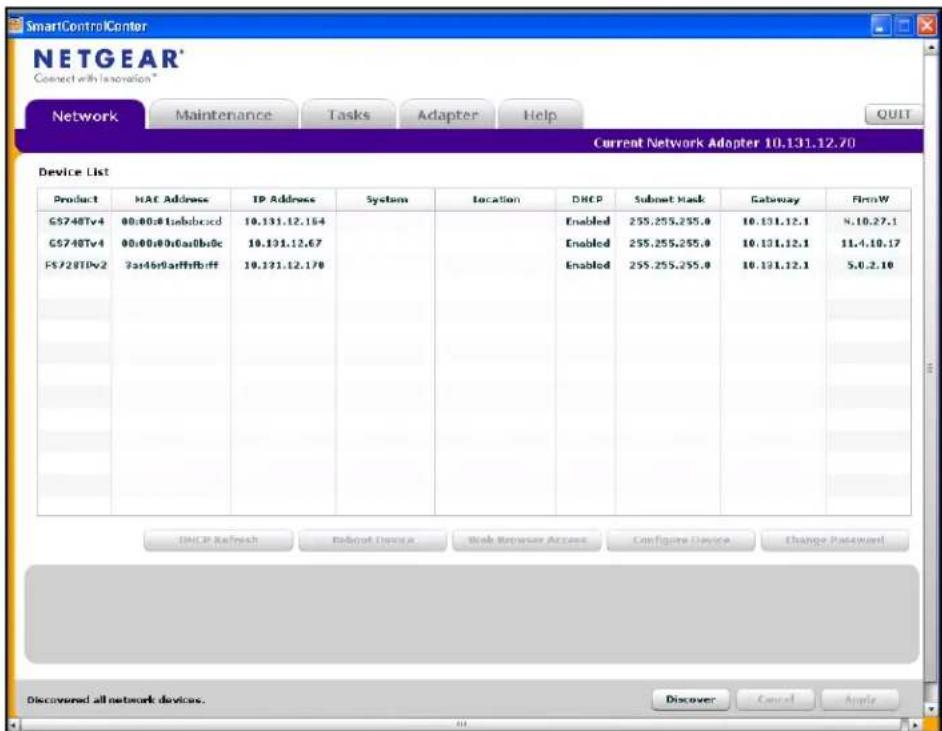Click the System column header
Image resolution: width=942 pixels, height=731 pixels.
(386, 199)
